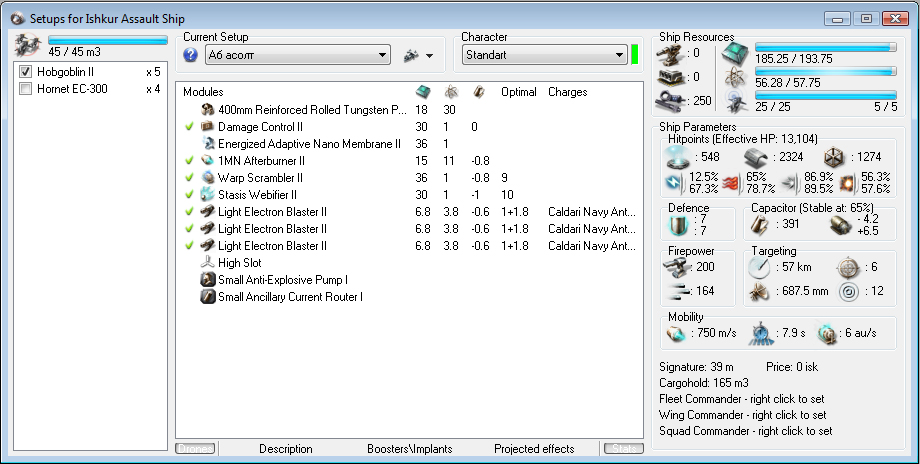Click the powergrid resource icon near 56.28

tap(736, 77)
